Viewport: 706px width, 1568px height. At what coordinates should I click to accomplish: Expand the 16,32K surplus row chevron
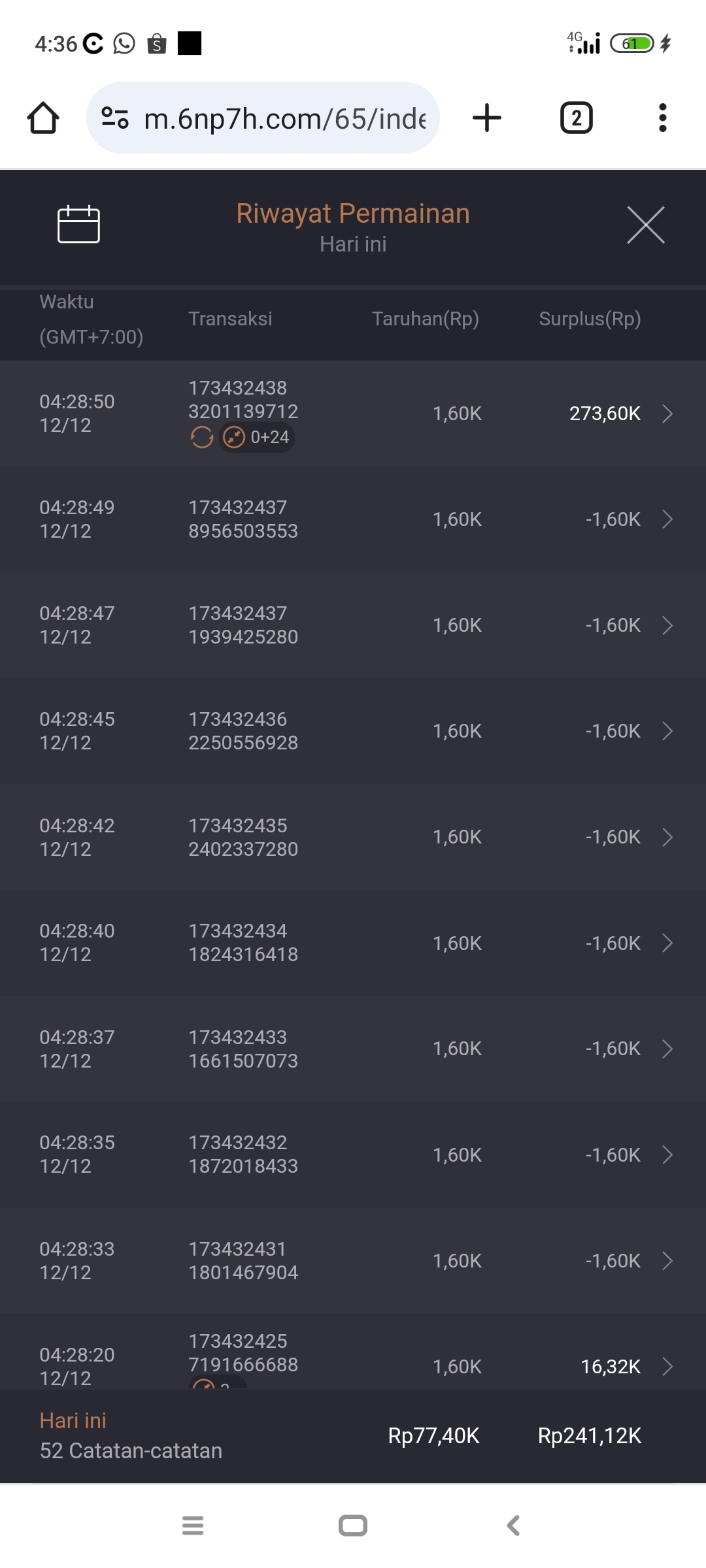point(667,1366)
